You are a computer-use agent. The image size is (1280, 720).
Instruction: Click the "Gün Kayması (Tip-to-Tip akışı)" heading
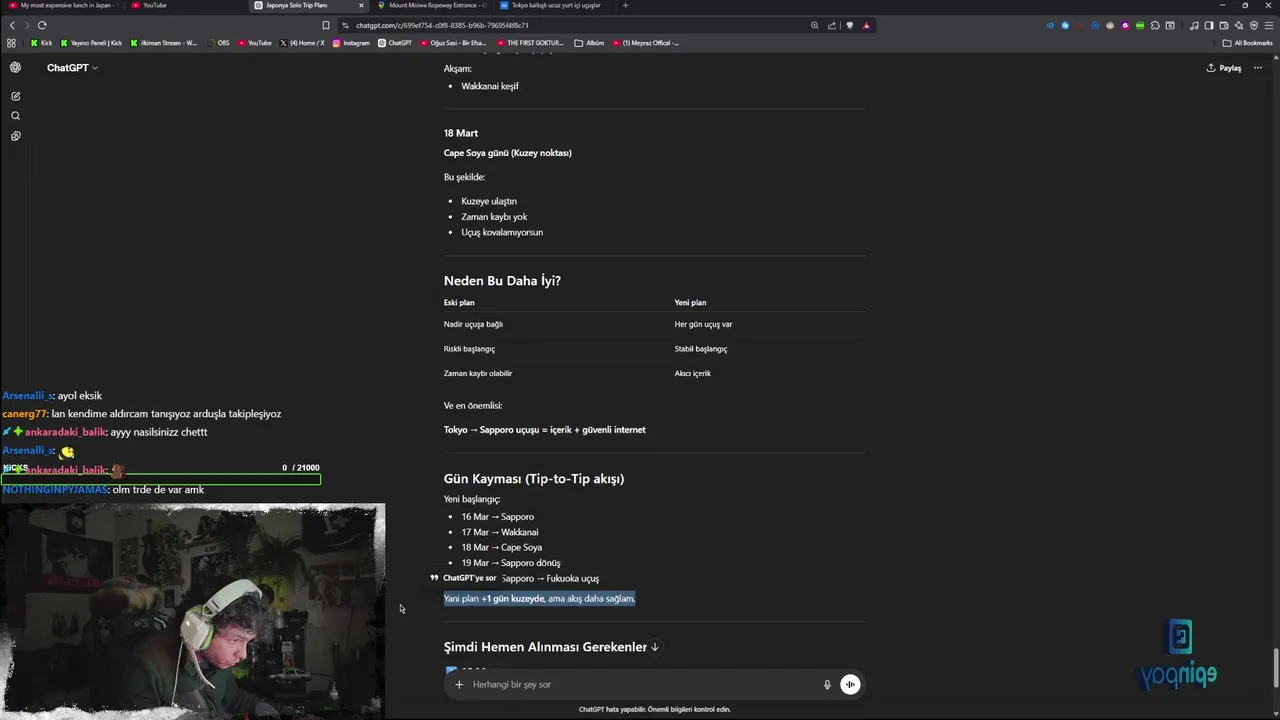(x=534, y=479)
